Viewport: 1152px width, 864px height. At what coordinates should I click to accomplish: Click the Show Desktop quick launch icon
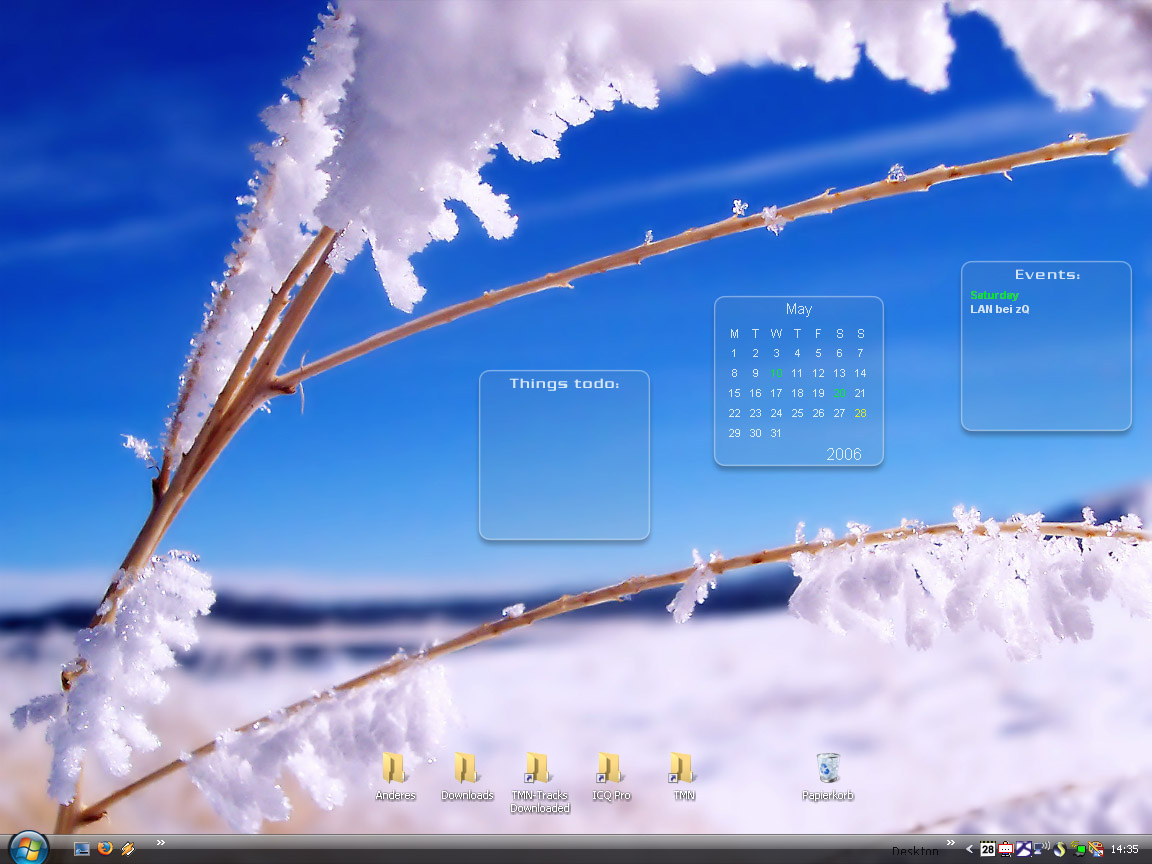pyautogui.click(x=82, y=849)
